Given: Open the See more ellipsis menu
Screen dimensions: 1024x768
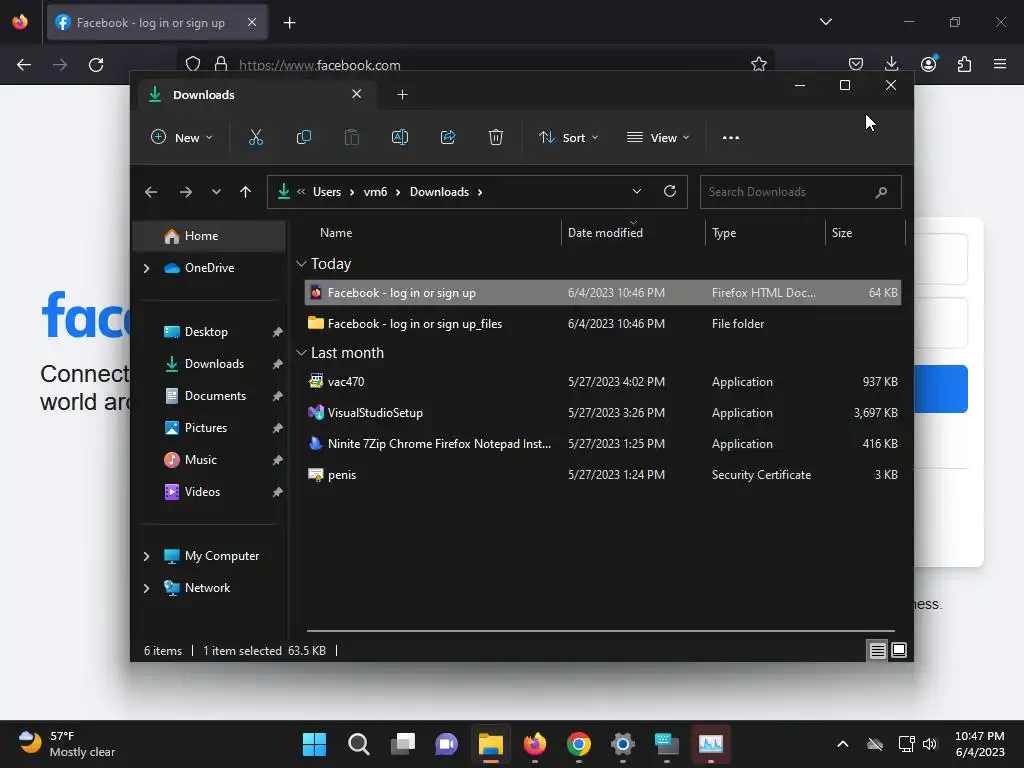Looking at the screenshot, I should tap(731, 138).
